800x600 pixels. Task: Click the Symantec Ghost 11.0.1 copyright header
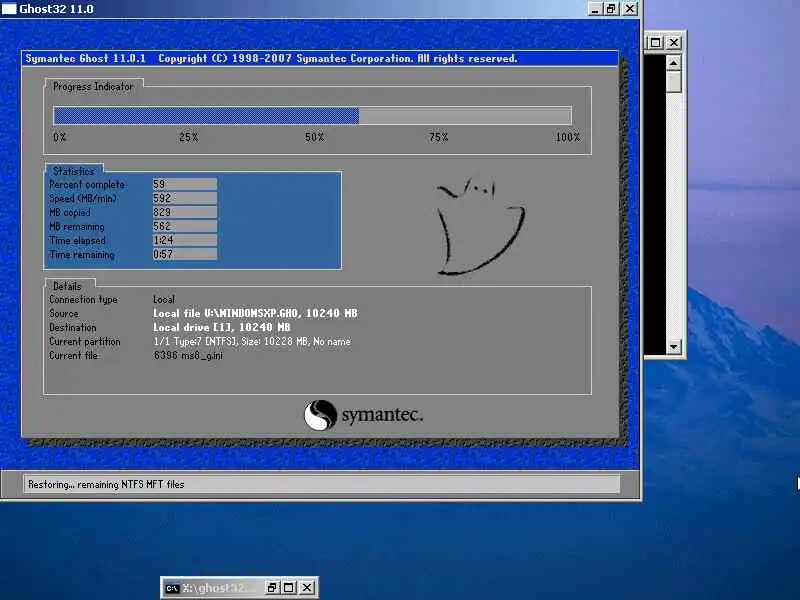[x=271, y=58]
